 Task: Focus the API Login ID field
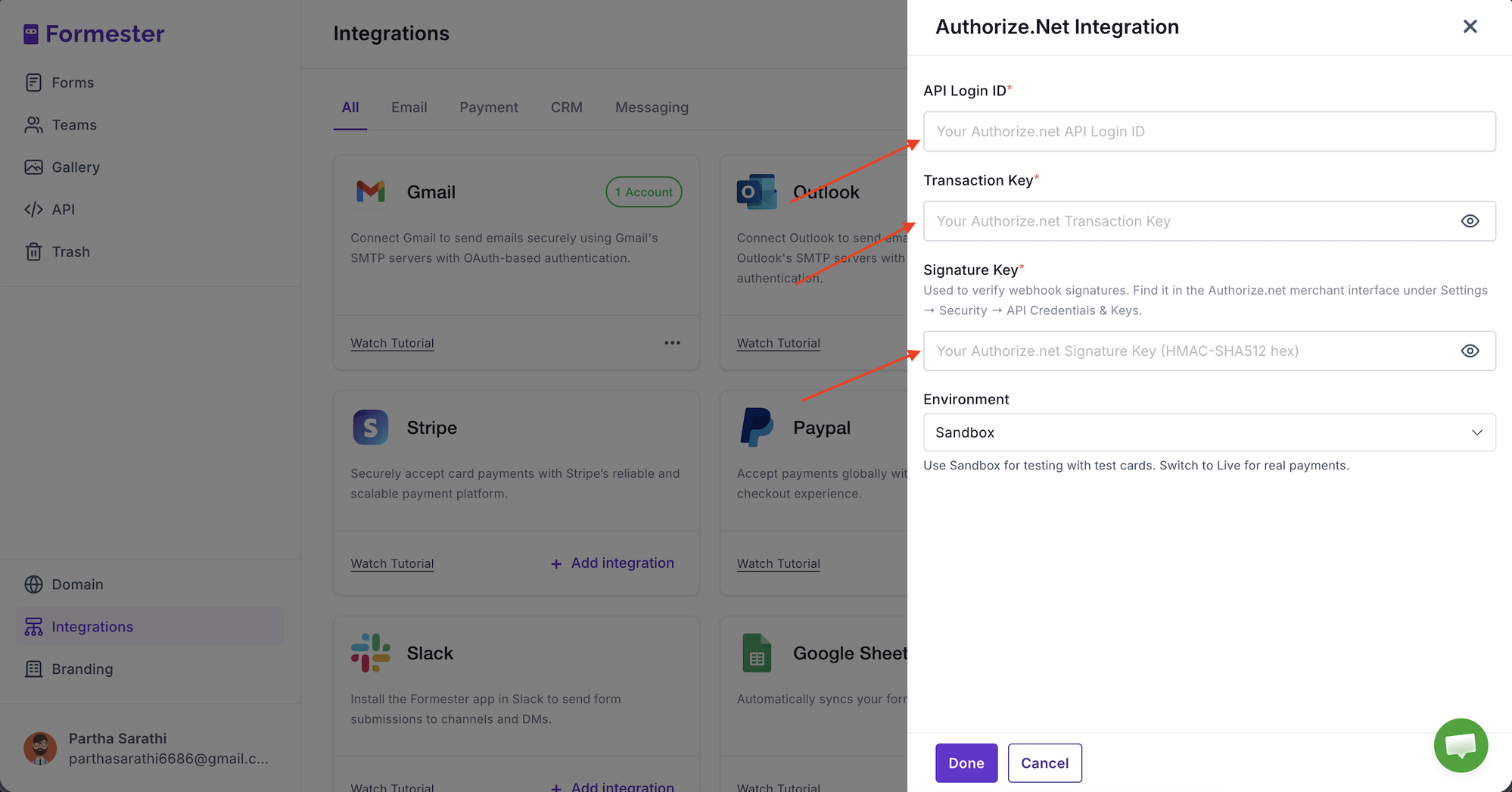pyautogui.click(x=1209, y=132)
